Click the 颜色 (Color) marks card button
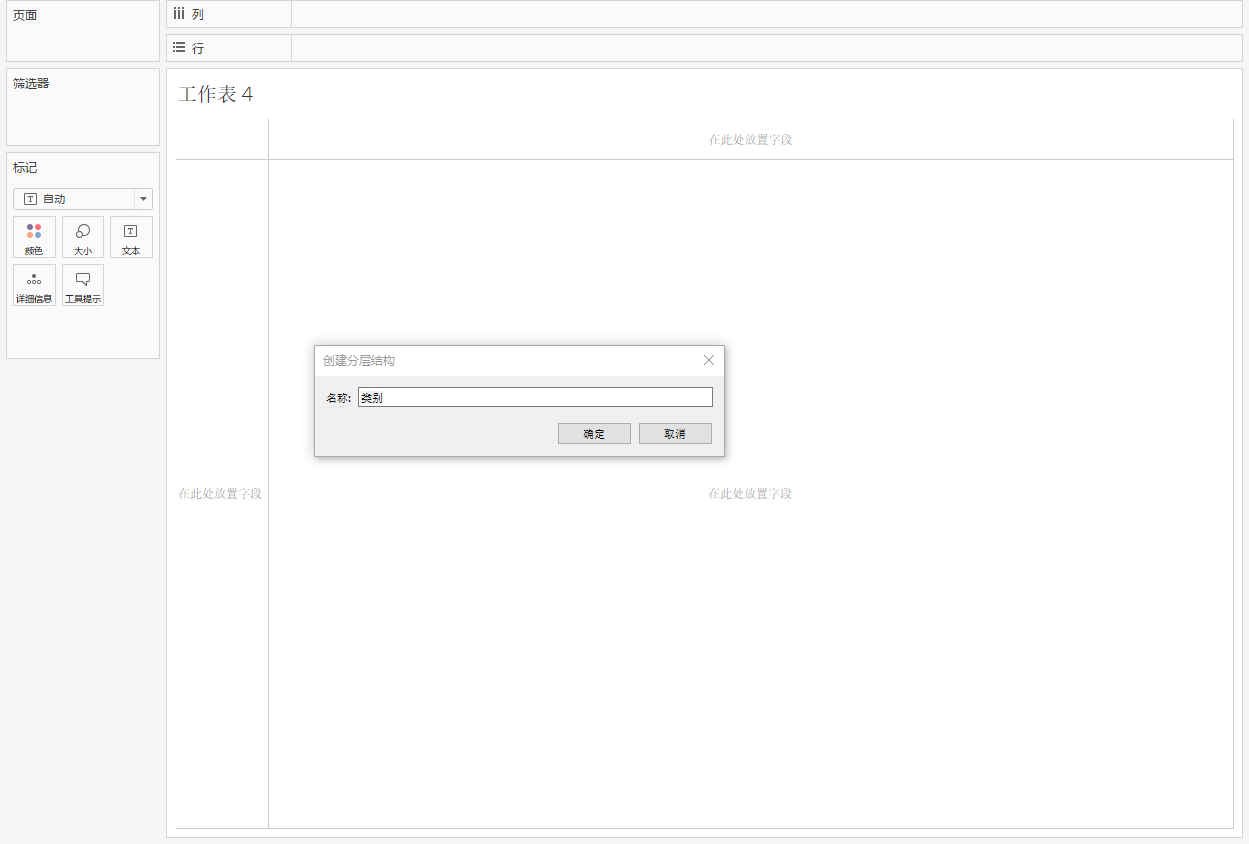 click(x=34, y=237)
